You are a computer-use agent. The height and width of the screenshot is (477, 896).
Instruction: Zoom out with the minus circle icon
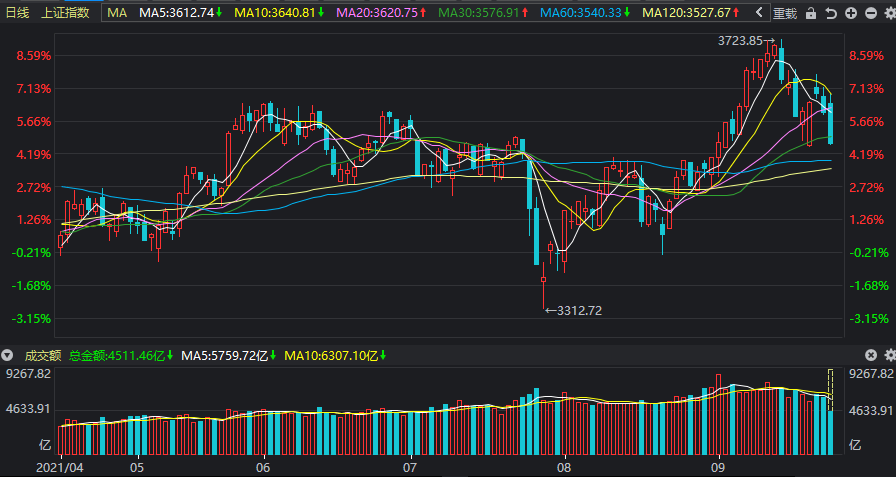(871, 13)
